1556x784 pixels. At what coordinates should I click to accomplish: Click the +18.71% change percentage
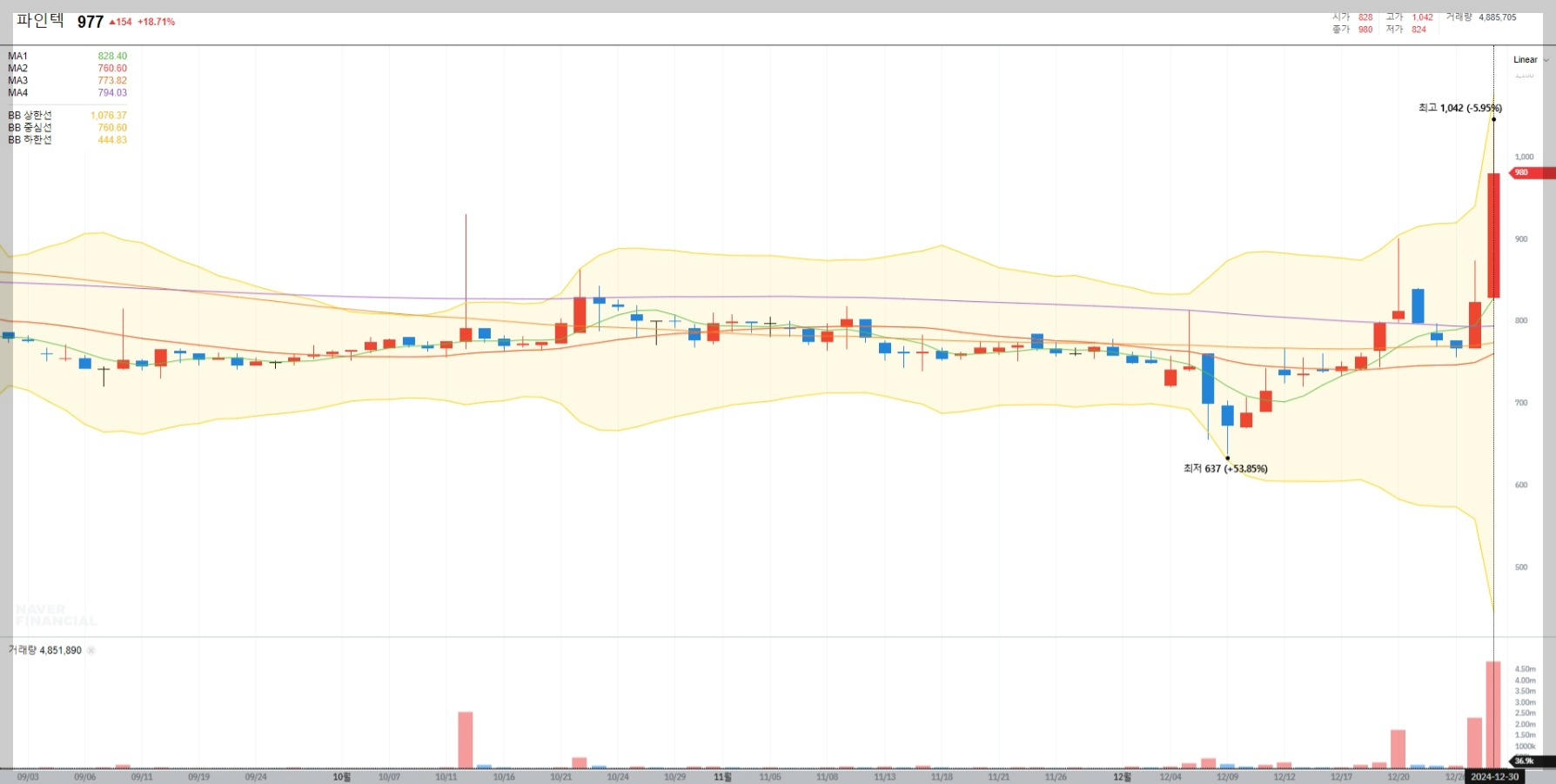(157, 22)
